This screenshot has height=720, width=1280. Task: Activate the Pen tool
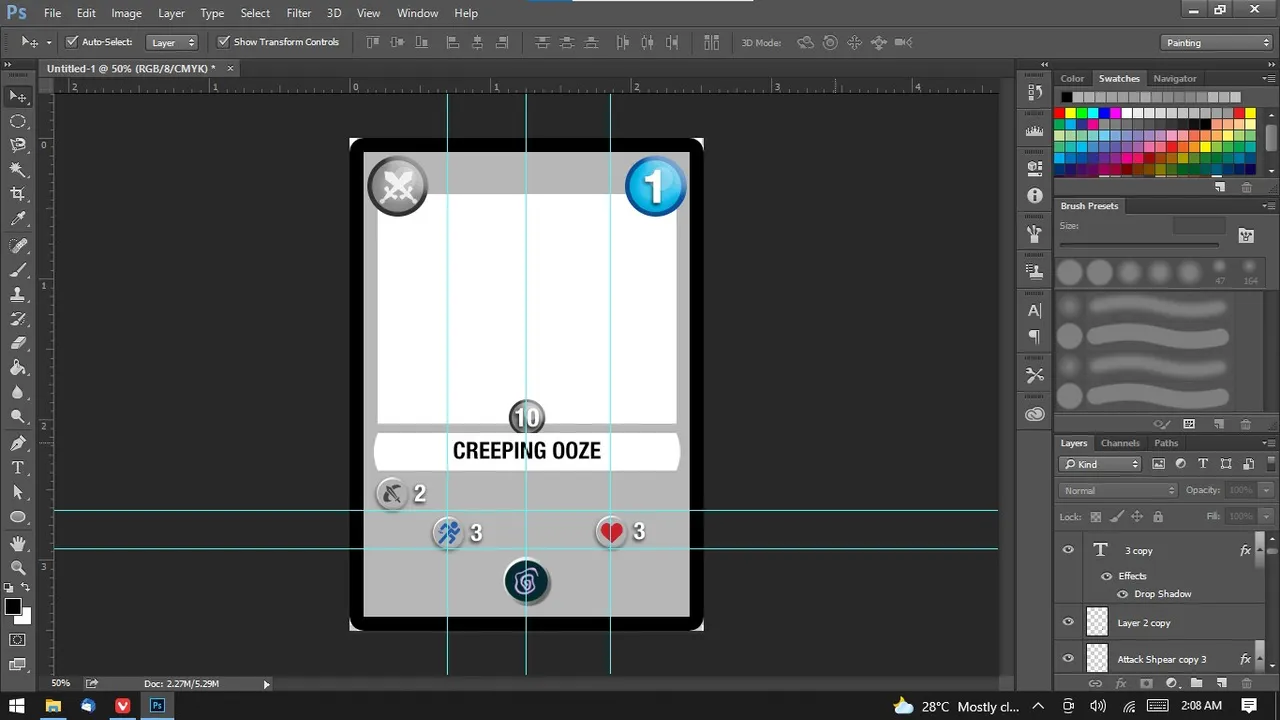[x=18, y=443]
